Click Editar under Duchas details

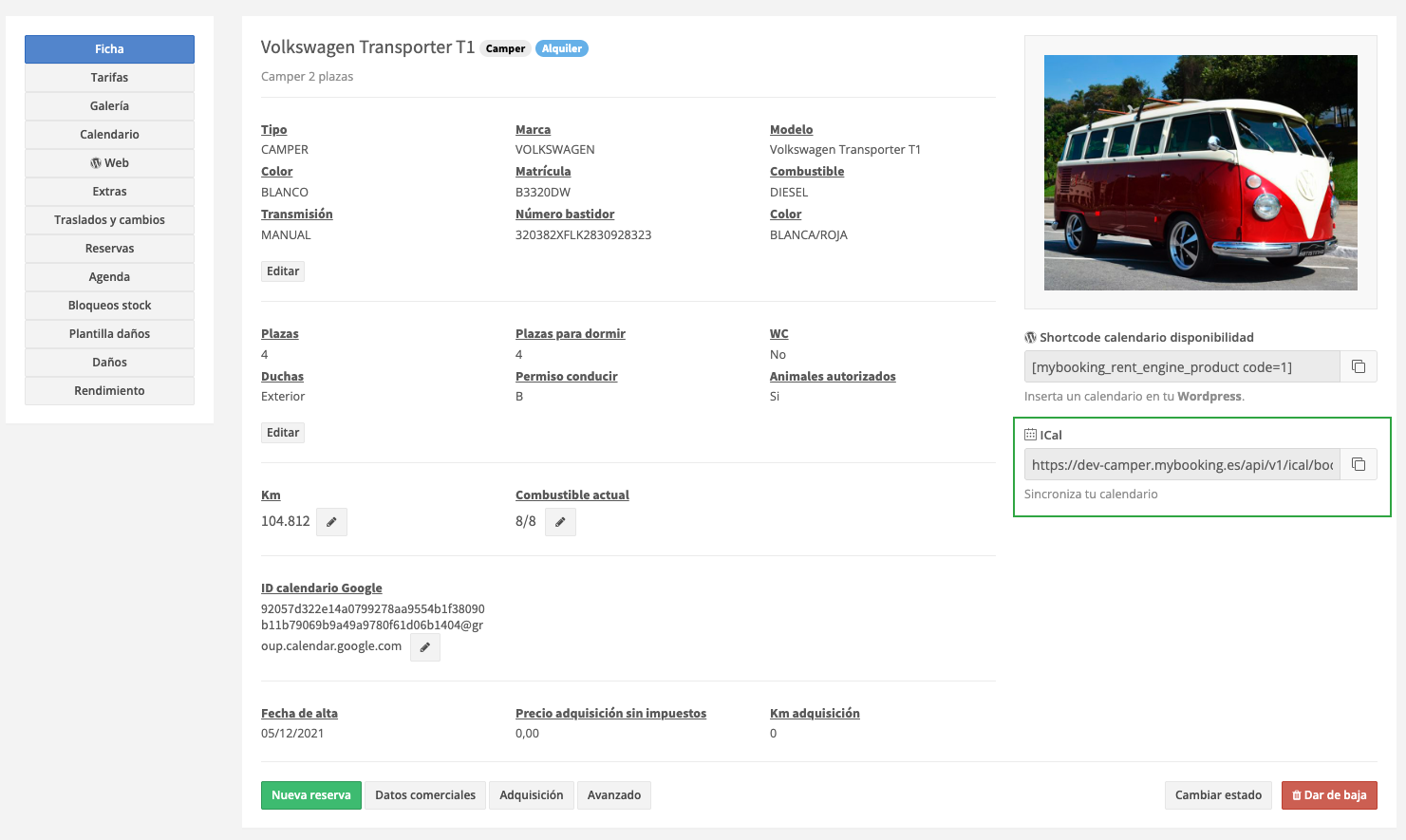[283, 433]
